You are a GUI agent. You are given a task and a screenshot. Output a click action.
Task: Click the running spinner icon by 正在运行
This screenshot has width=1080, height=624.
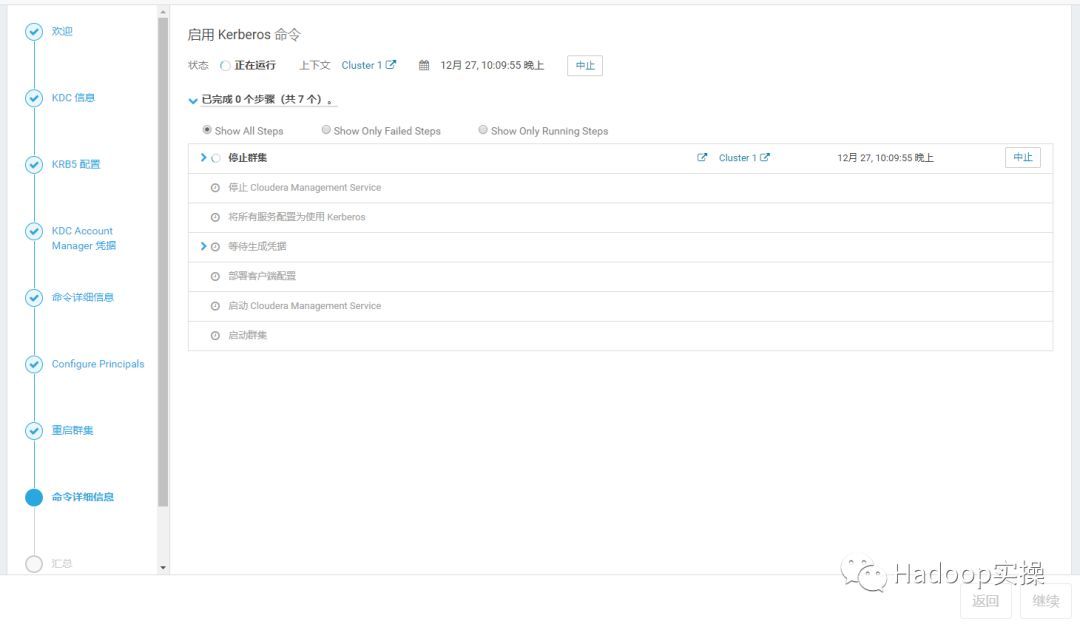click(225, 65)
